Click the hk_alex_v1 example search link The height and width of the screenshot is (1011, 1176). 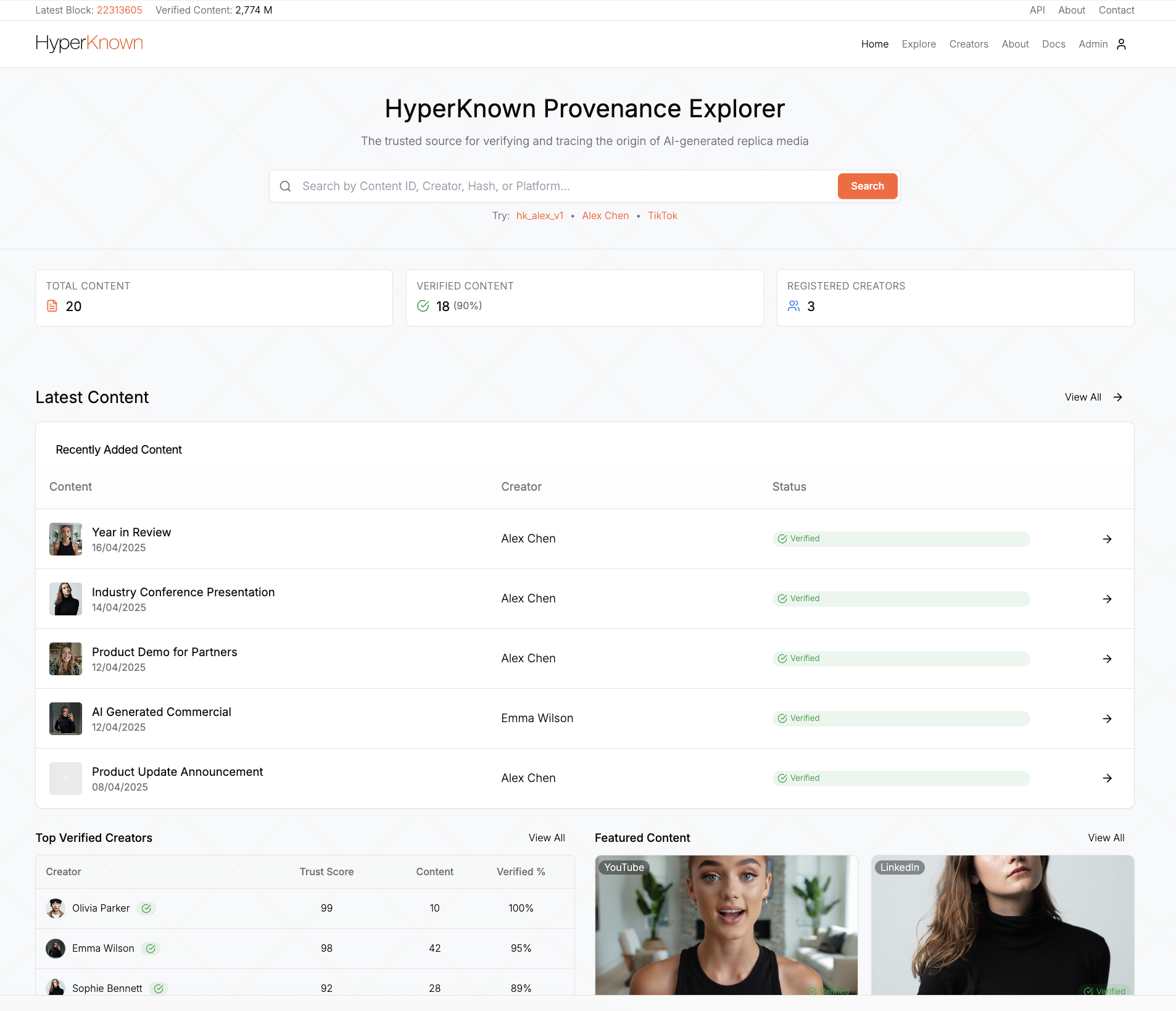(x=539, y=215)
